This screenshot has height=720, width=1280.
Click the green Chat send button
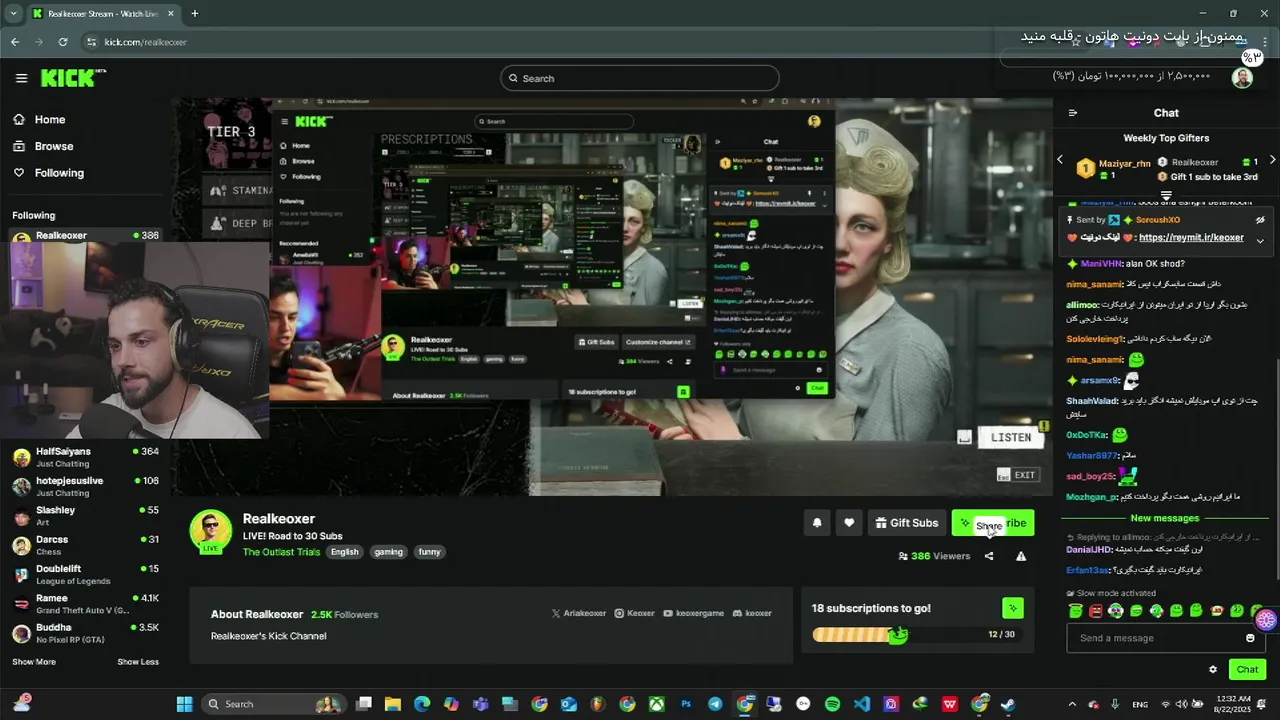click(1247, 670)
